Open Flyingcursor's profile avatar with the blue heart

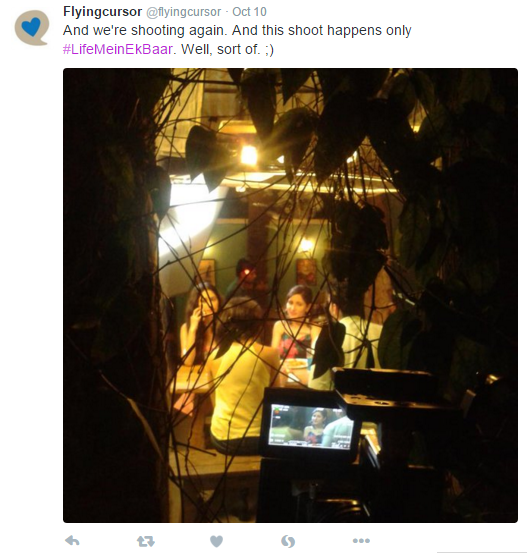coord(31,28)
